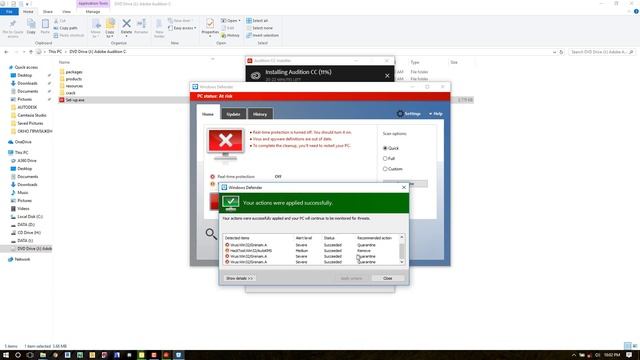Click the Back navigation arrow in Explorer
This screenshot has width=640, height=360.
click(x=6, y=52)
